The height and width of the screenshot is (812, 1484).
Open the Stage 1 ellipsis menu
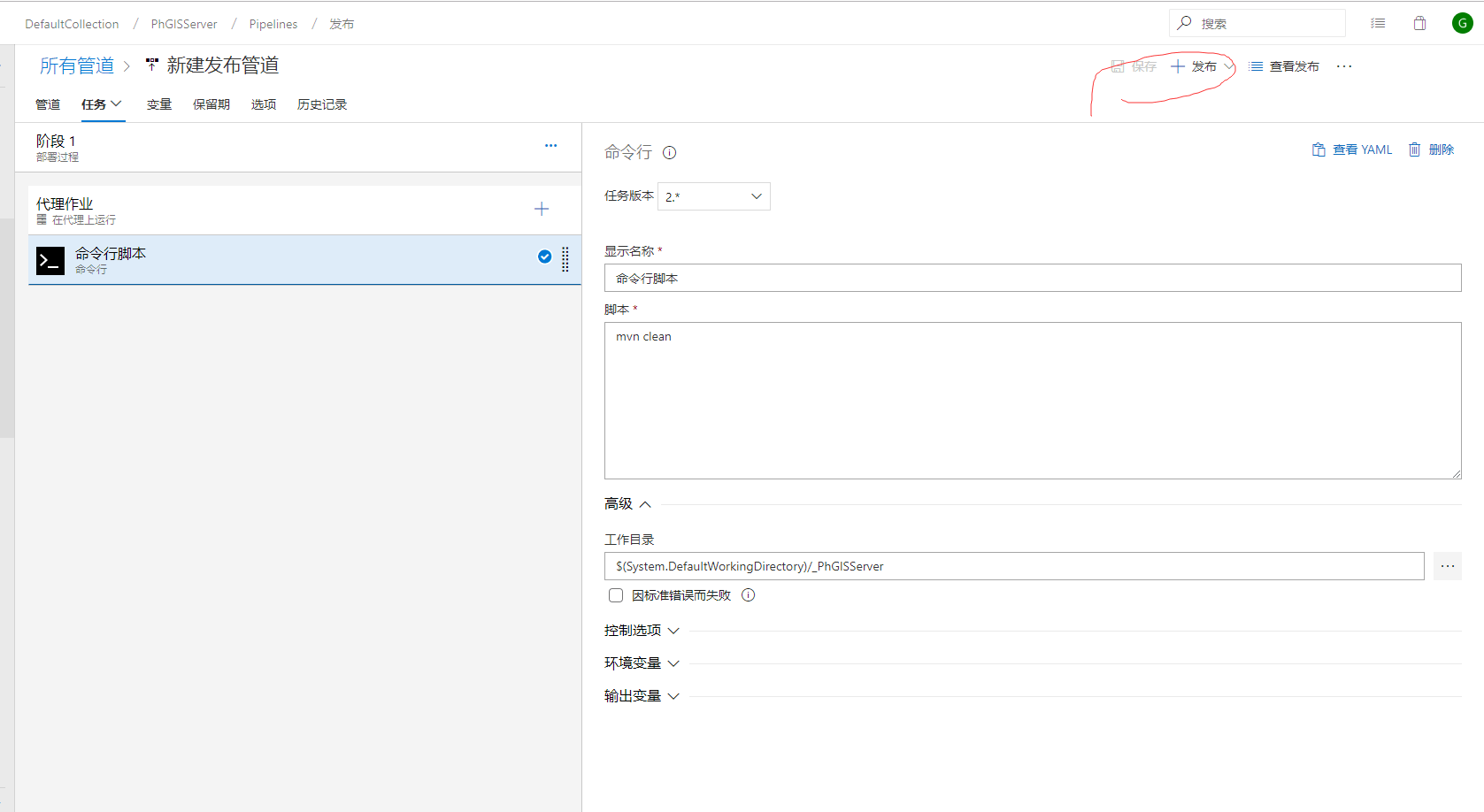(550, 146)
